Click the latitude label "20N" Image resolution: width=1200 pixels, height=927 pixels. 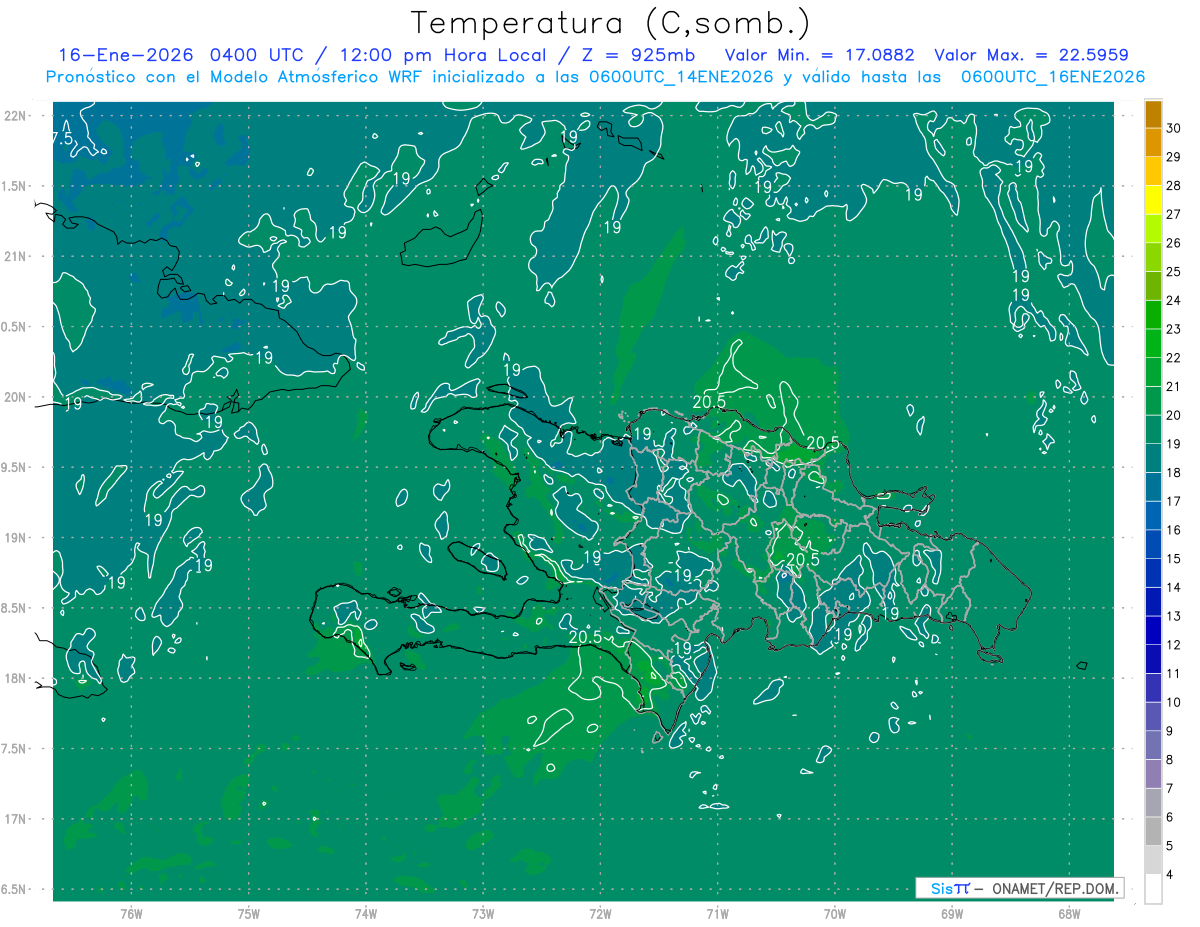click(x=17, y=397)
